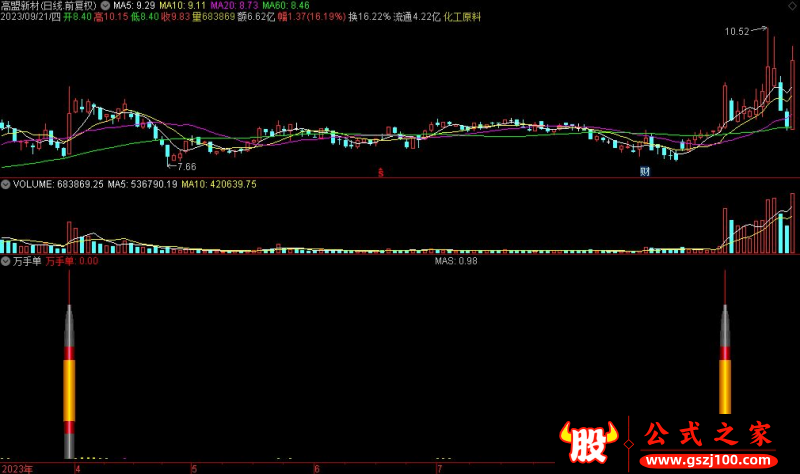Viewport: 800px width, 474px height.
Task: Select the MA20: 8.73 moving average label
Action: click(x=235, y=6)
